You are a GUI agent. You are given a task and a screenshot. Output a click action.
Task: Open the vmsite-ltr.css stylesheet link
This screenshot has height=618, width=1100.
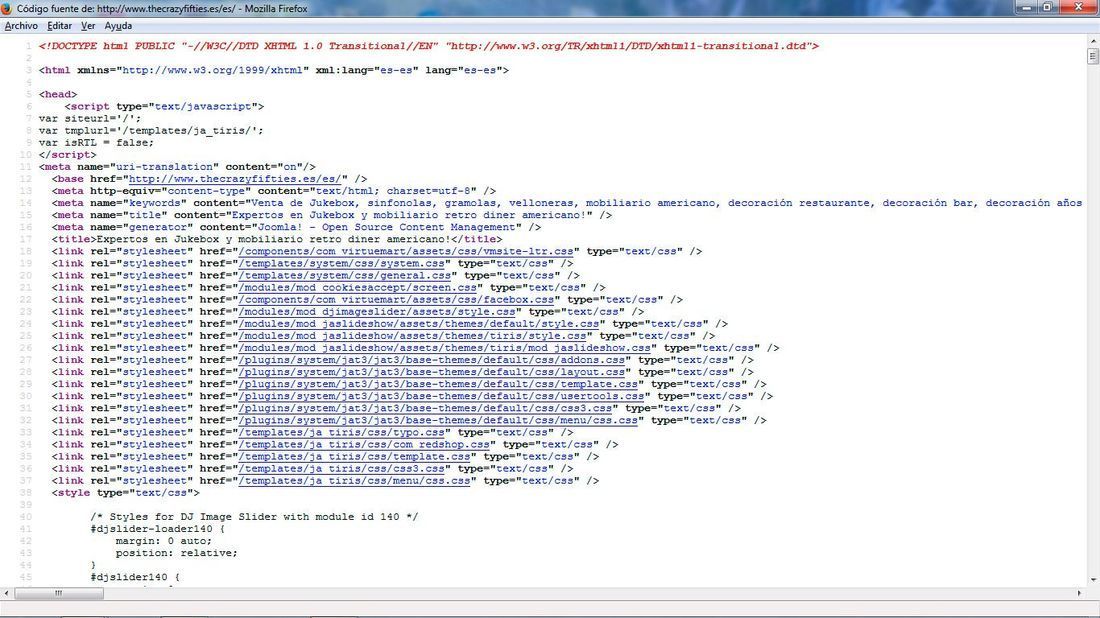405,251
